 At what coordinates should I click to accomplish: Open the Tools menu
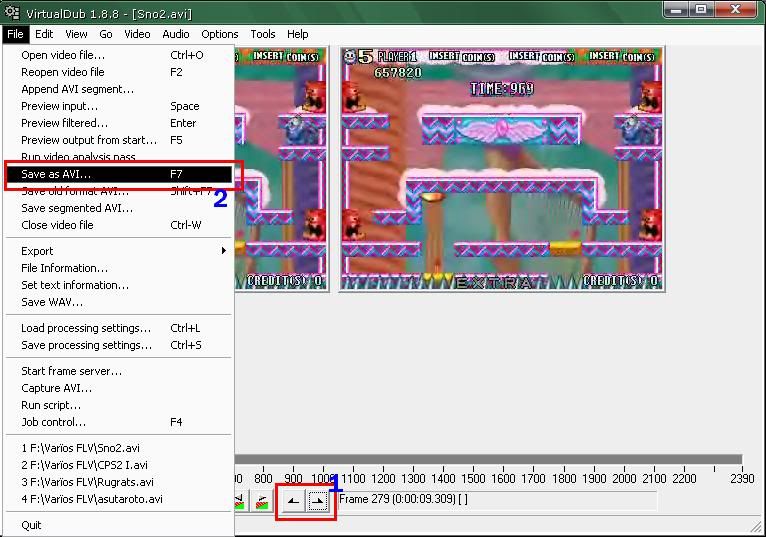pos(263,34)
